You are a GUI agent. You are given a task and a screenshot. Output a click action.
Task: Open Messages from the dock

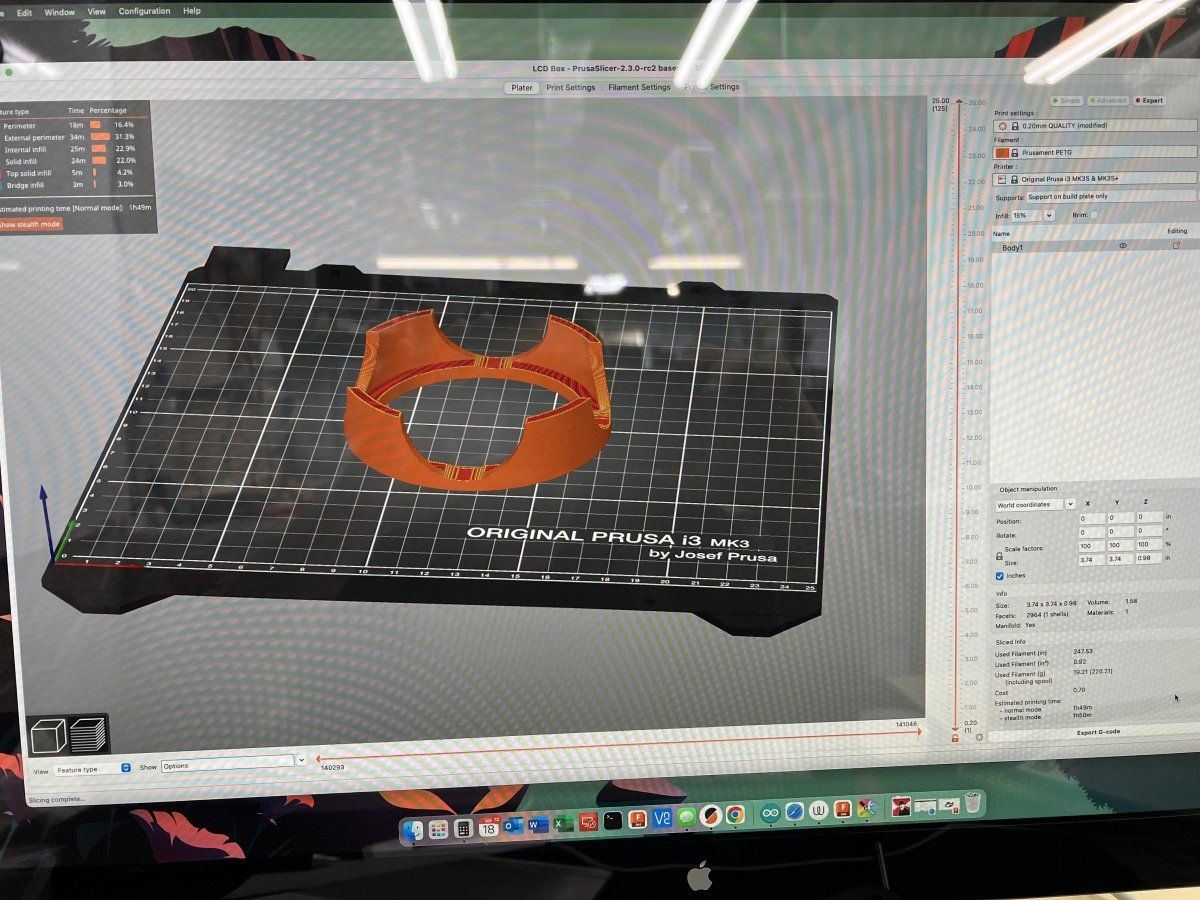(686, 817)
